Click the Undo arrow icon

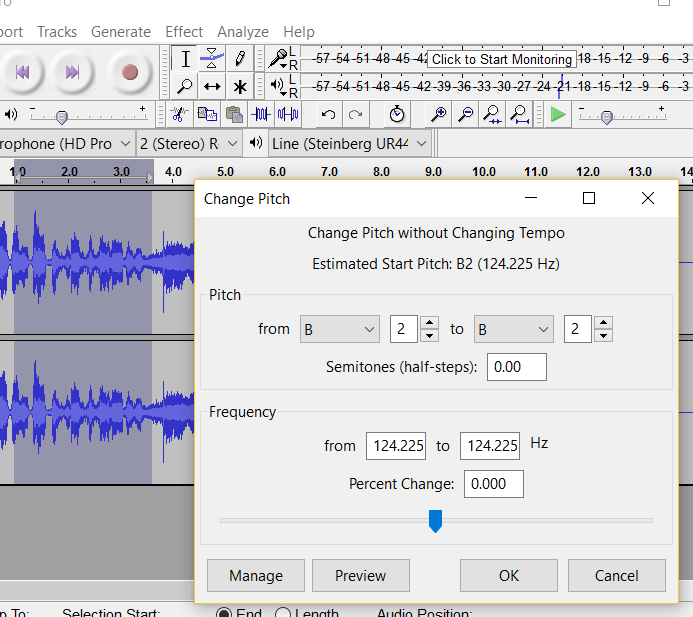click(328, 114)
